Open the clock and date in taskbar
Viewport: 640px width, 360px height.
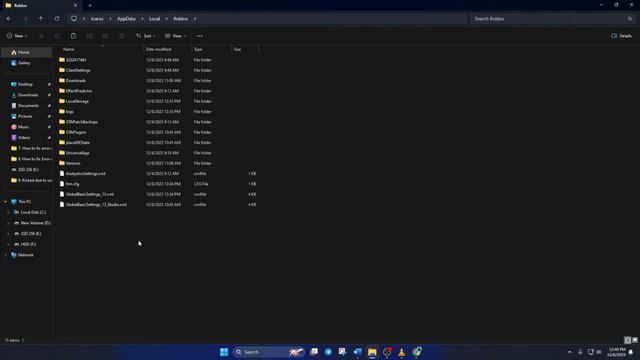point(616,352)
